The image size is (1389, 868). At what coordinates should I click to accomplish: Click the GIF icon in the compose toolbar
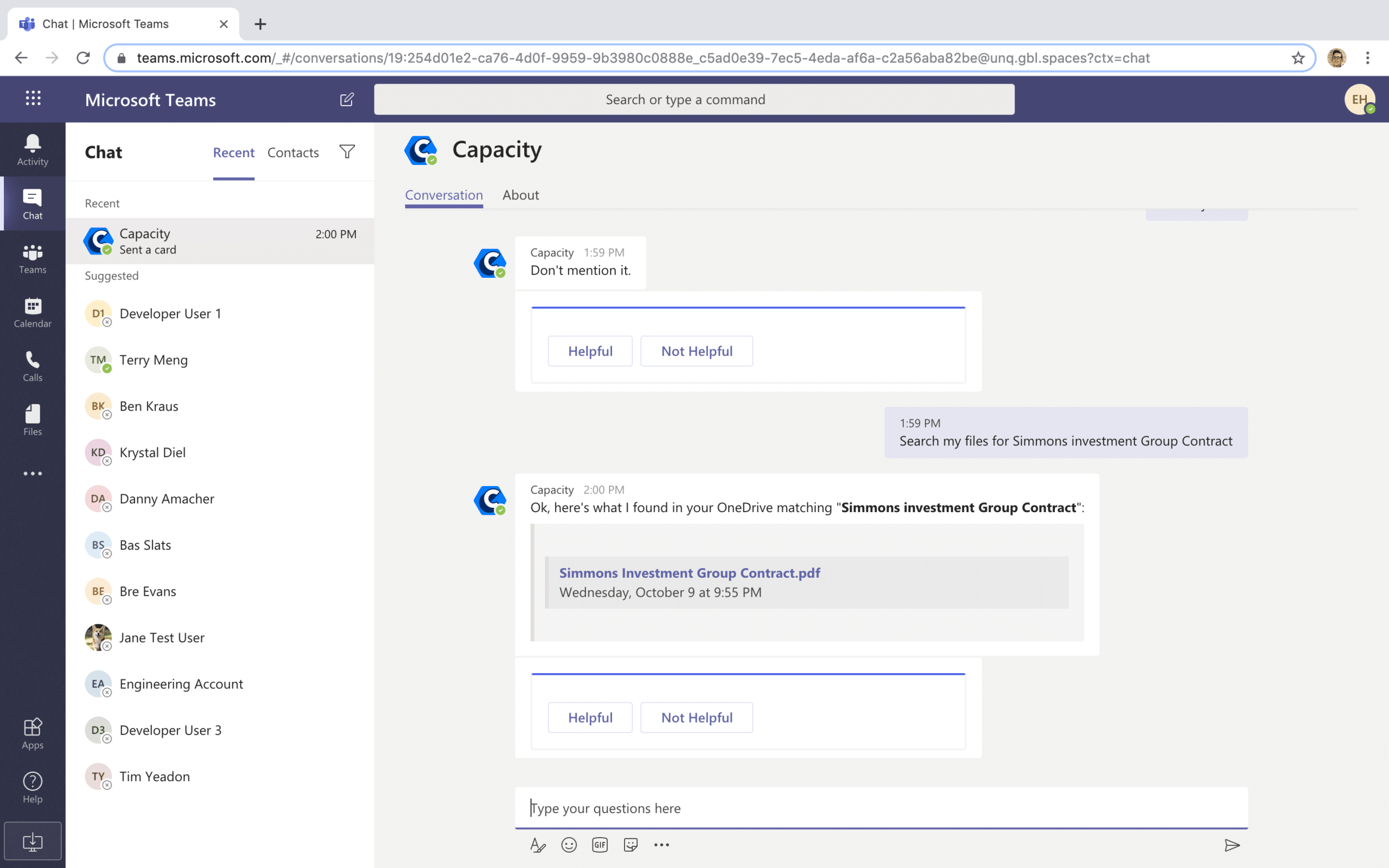[x=600, y=845]
